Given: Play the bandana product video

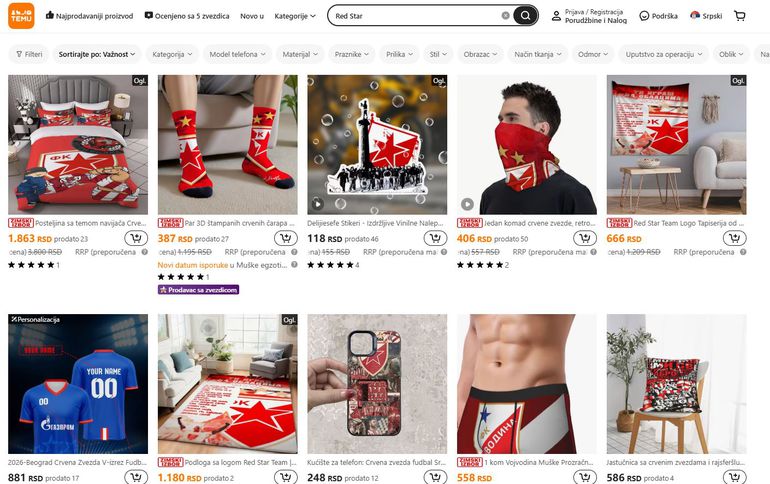Looking at the screenshot, I should (467, 203).
